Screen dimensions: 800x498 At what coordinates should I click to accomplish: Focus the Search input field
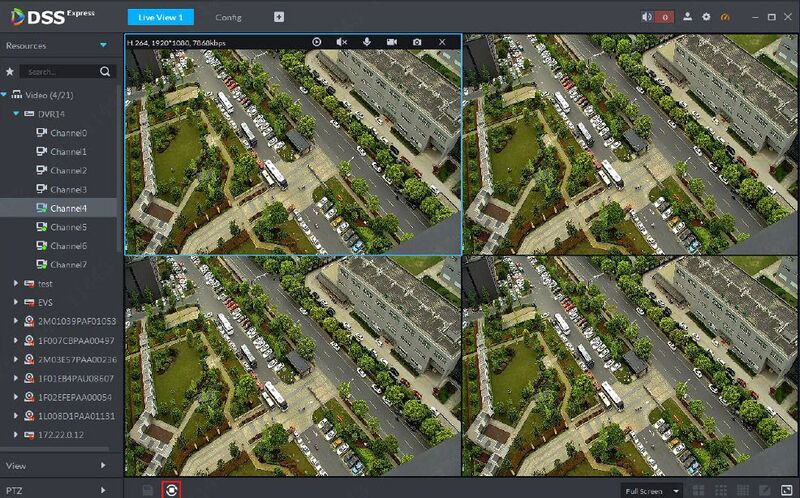[59, 71]
